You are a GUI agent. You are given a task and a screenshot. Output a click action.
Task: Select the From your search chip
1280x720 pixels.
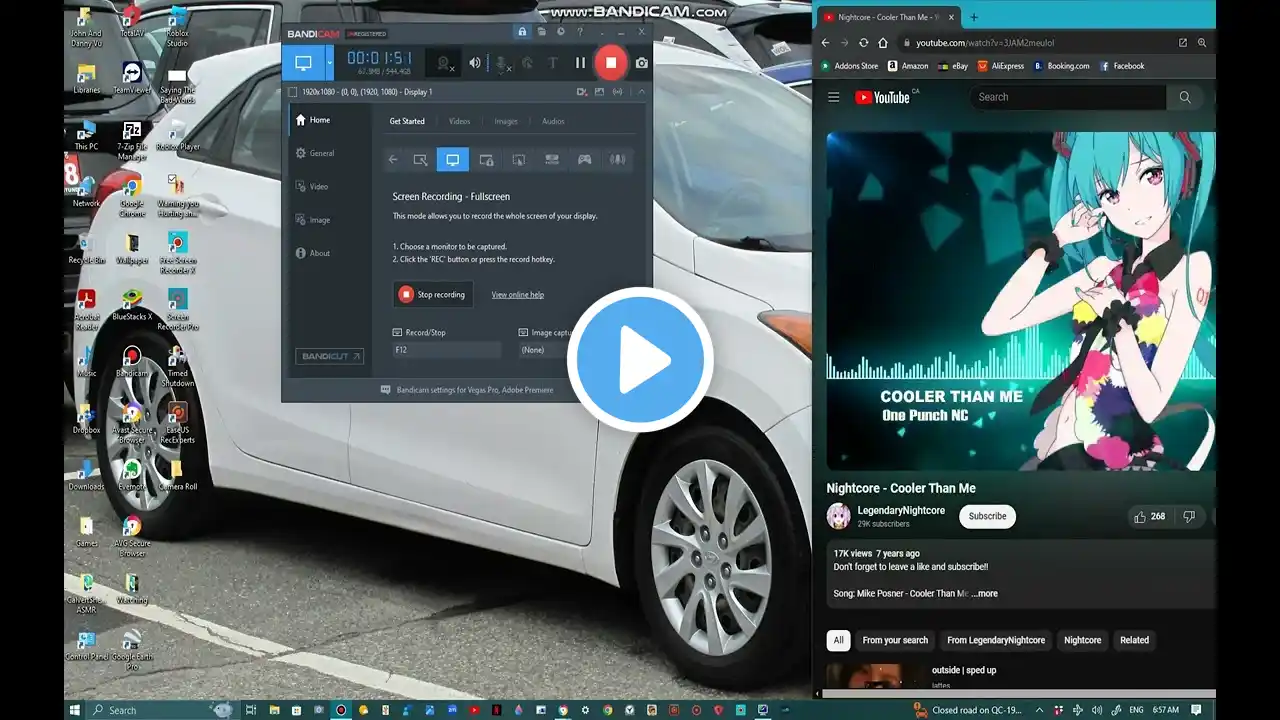[895, 640]
